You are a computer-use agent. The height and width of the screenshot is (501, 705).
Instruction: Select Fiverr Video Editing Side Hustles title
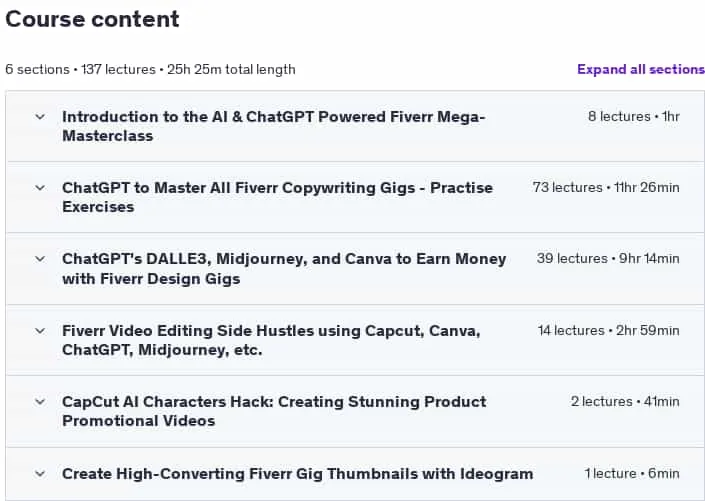click(x=271, y=340)
